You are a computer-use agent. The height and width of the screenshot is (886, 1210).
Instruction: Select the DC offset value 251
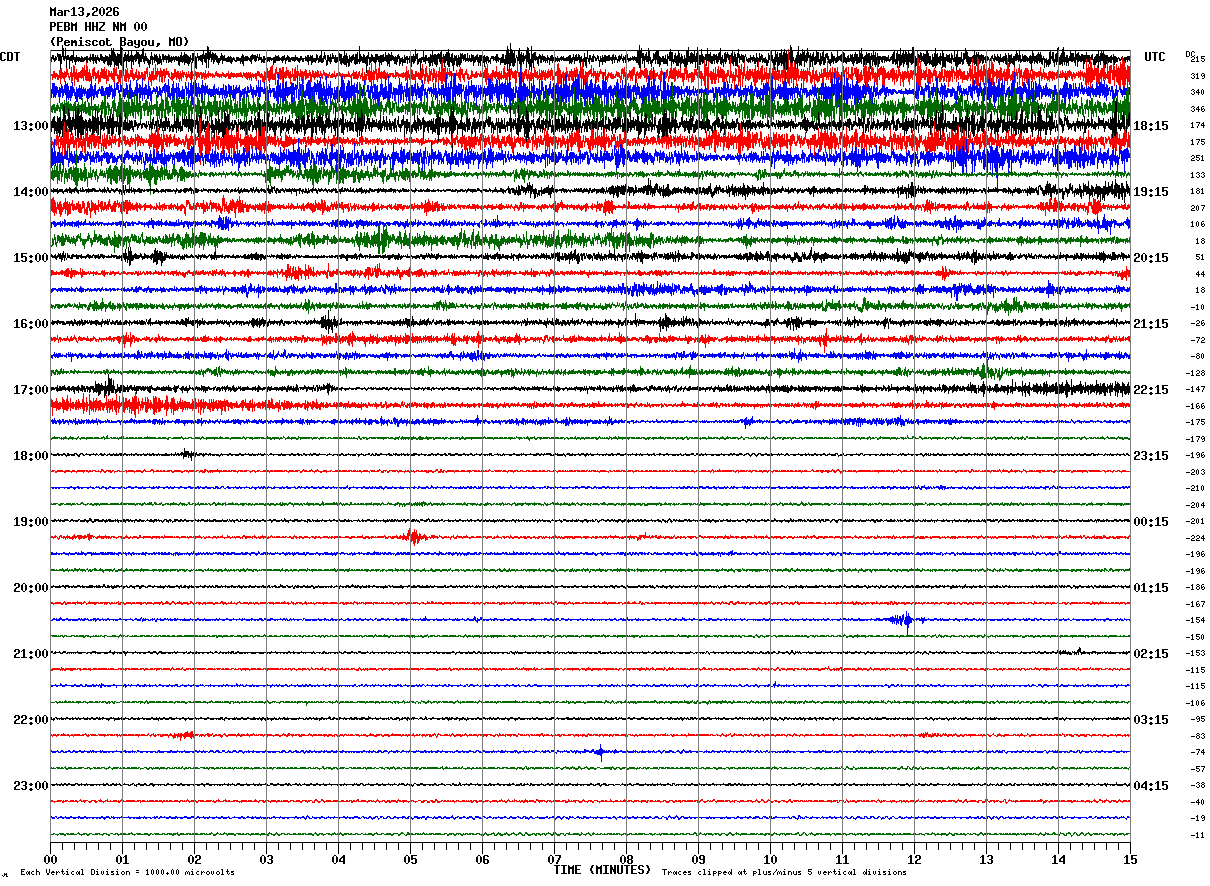pyautogui.click(x=1197, y=159)
